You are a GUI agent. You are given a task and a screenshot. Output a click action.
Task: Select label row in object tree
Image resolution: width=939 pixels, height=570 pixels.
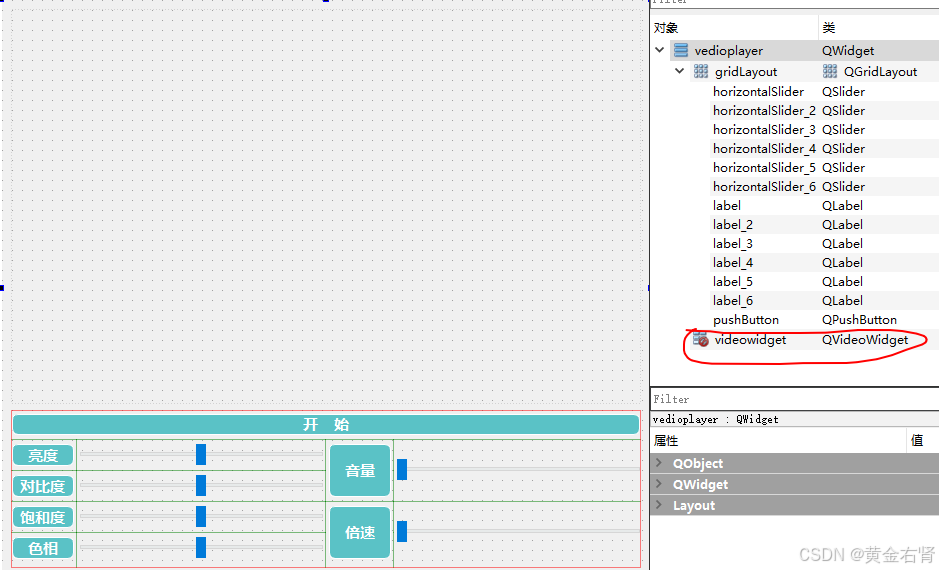[x=727, y=206]
